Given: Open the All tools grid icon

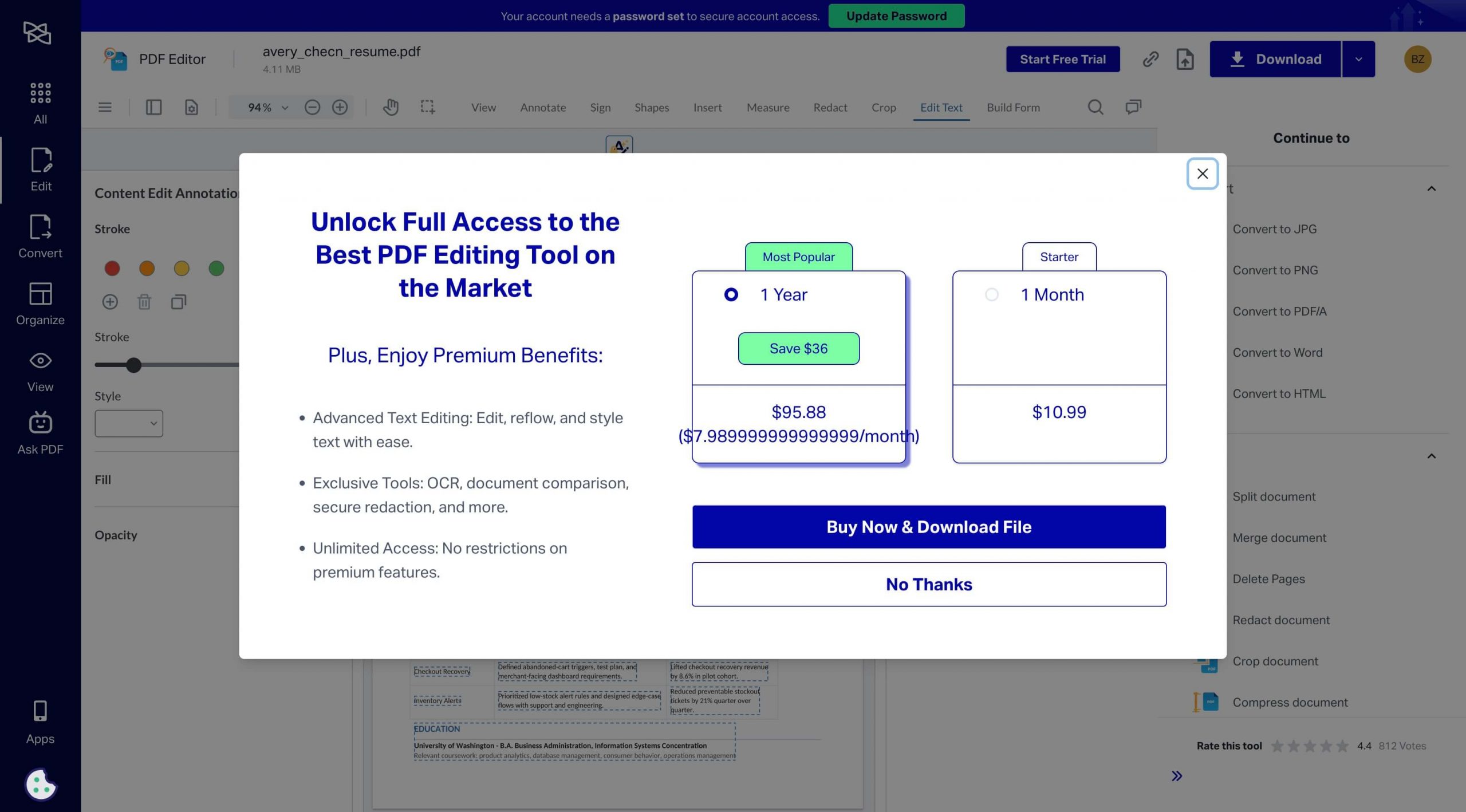Looking at the screenshot, I should (40, 103).
